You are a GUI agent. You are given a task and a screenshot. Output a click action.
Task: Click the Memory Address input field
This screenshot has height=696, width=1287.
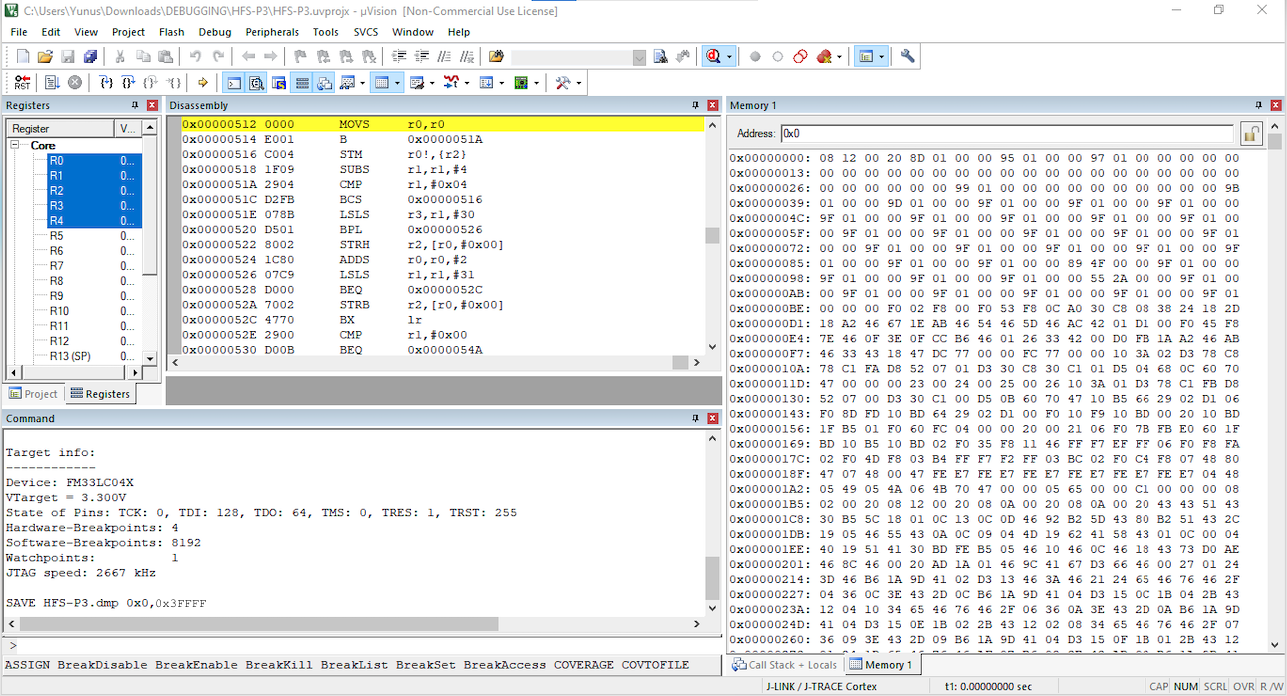(1007, 133)
